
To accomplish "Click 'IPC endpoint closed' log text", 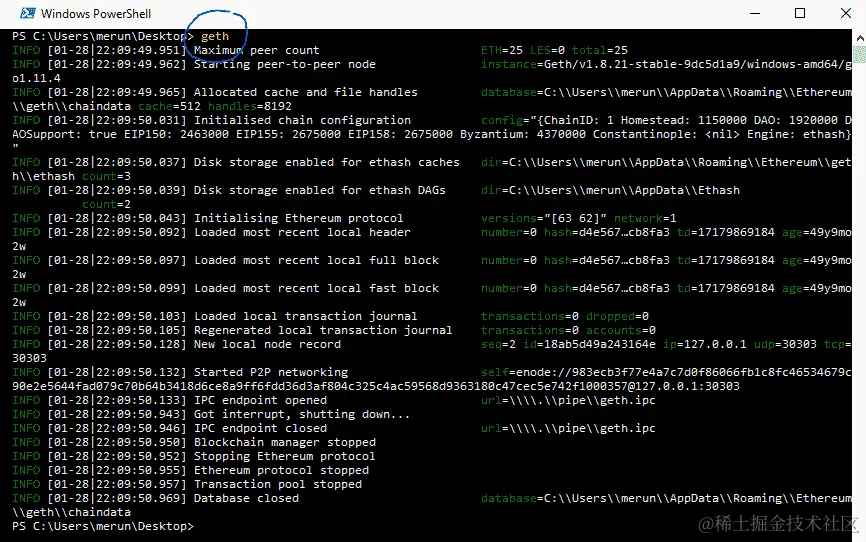I will click(x=260, y=428).
